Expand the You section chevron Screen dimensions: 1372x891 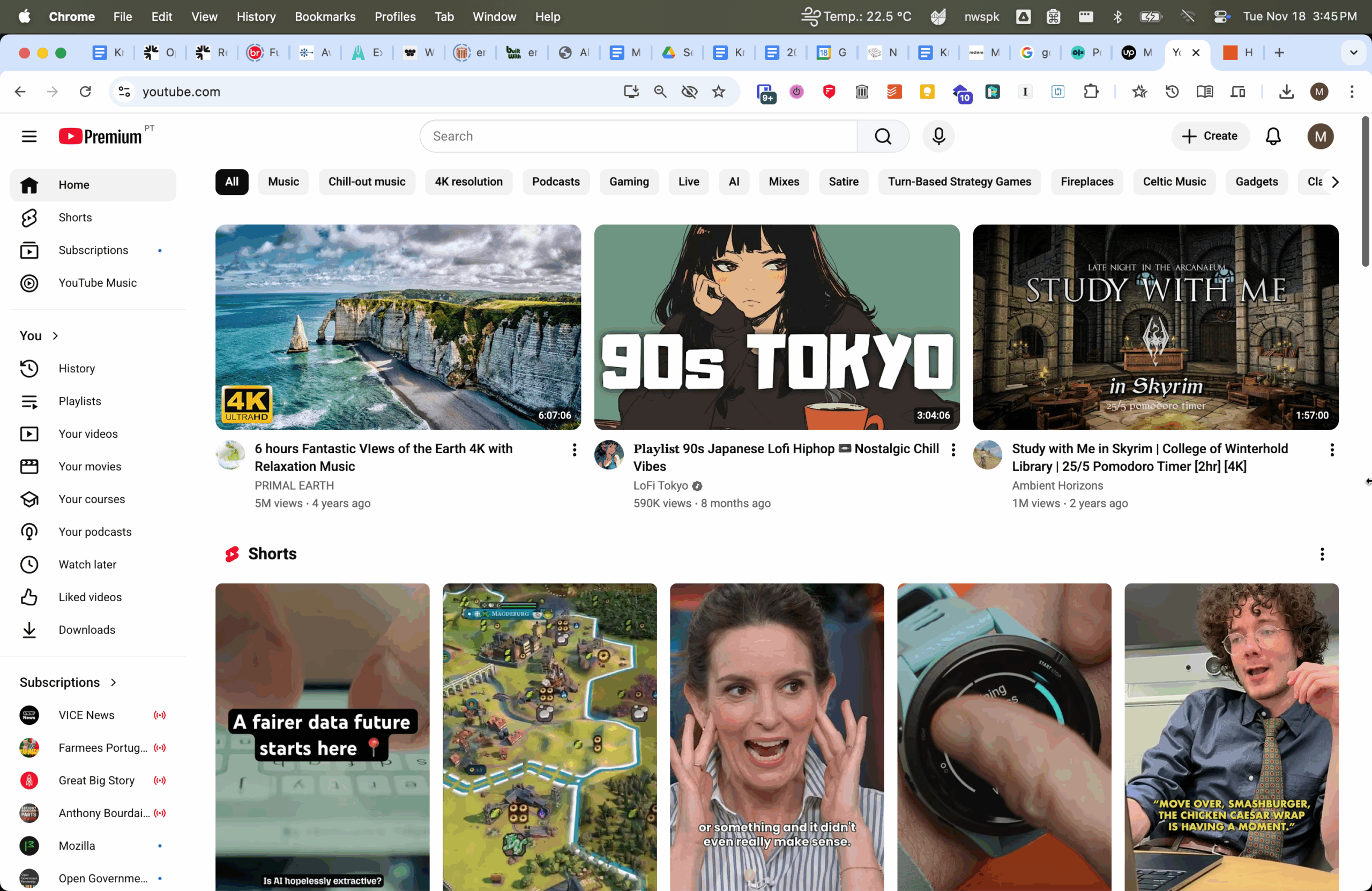pyautogui.click(x=55, y=335)
